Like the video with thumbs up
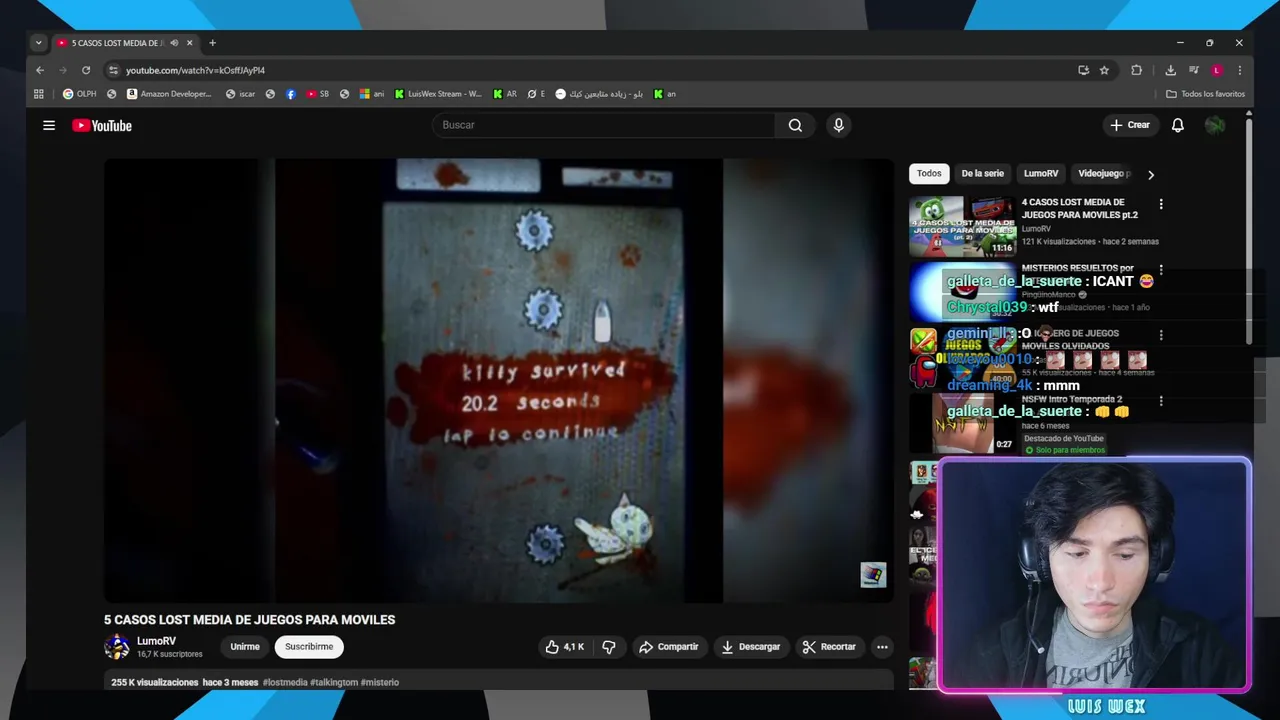 (564, 647)
